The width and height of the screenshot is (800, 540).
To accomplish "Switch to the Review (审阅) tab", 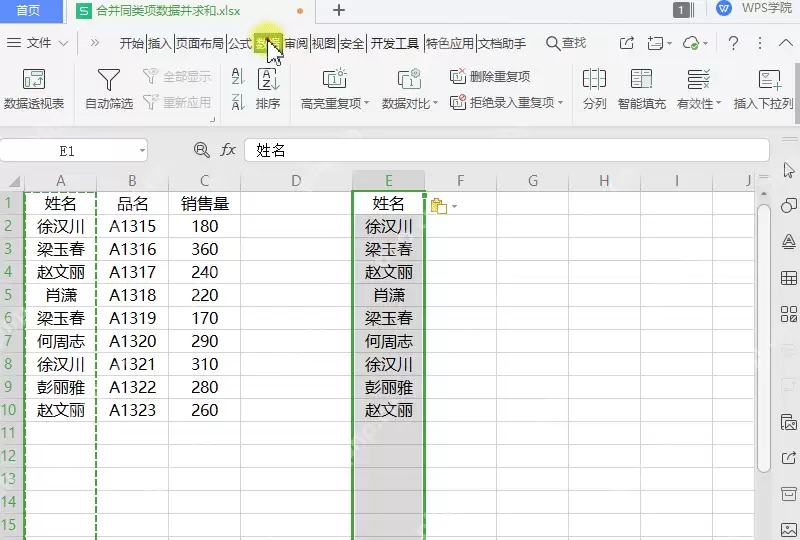I will 296,43.
